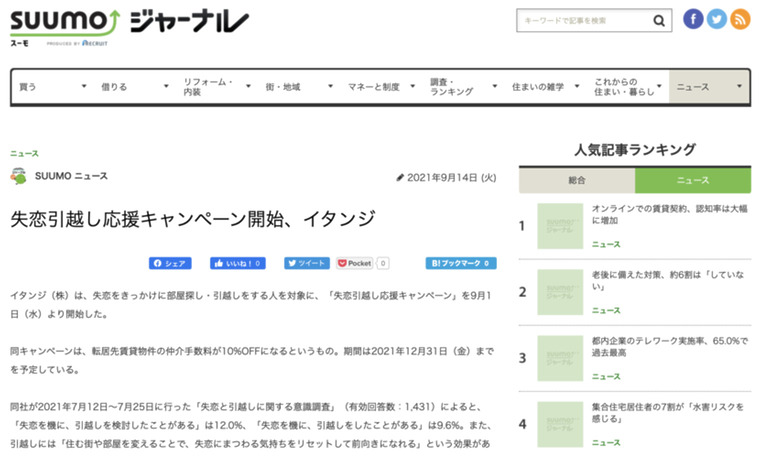Open the Twitter page icon
This screenshot has width=760, height=456.
716,19
